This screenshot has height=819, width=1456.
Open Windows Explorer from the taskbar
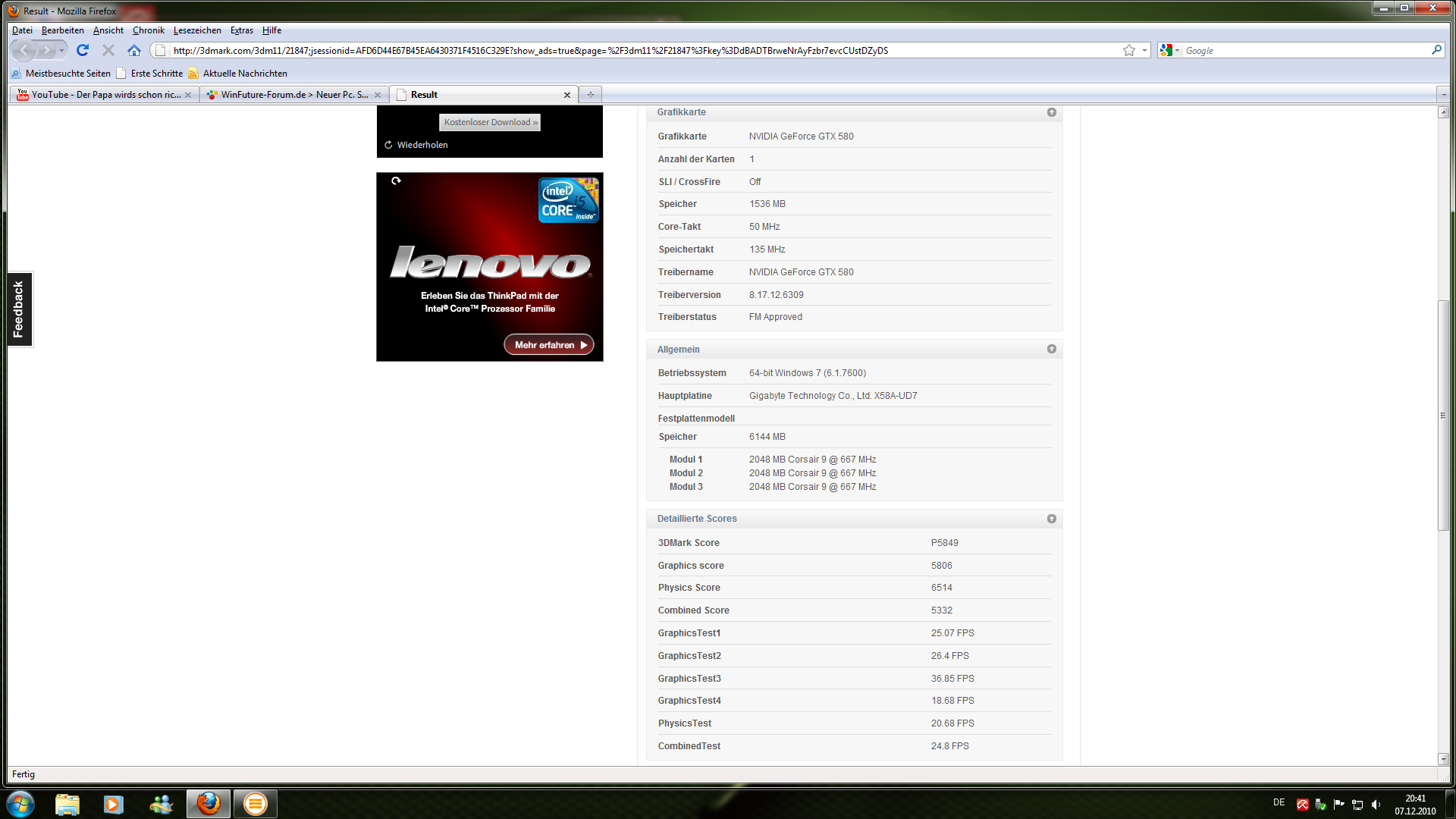pos(67,804)
